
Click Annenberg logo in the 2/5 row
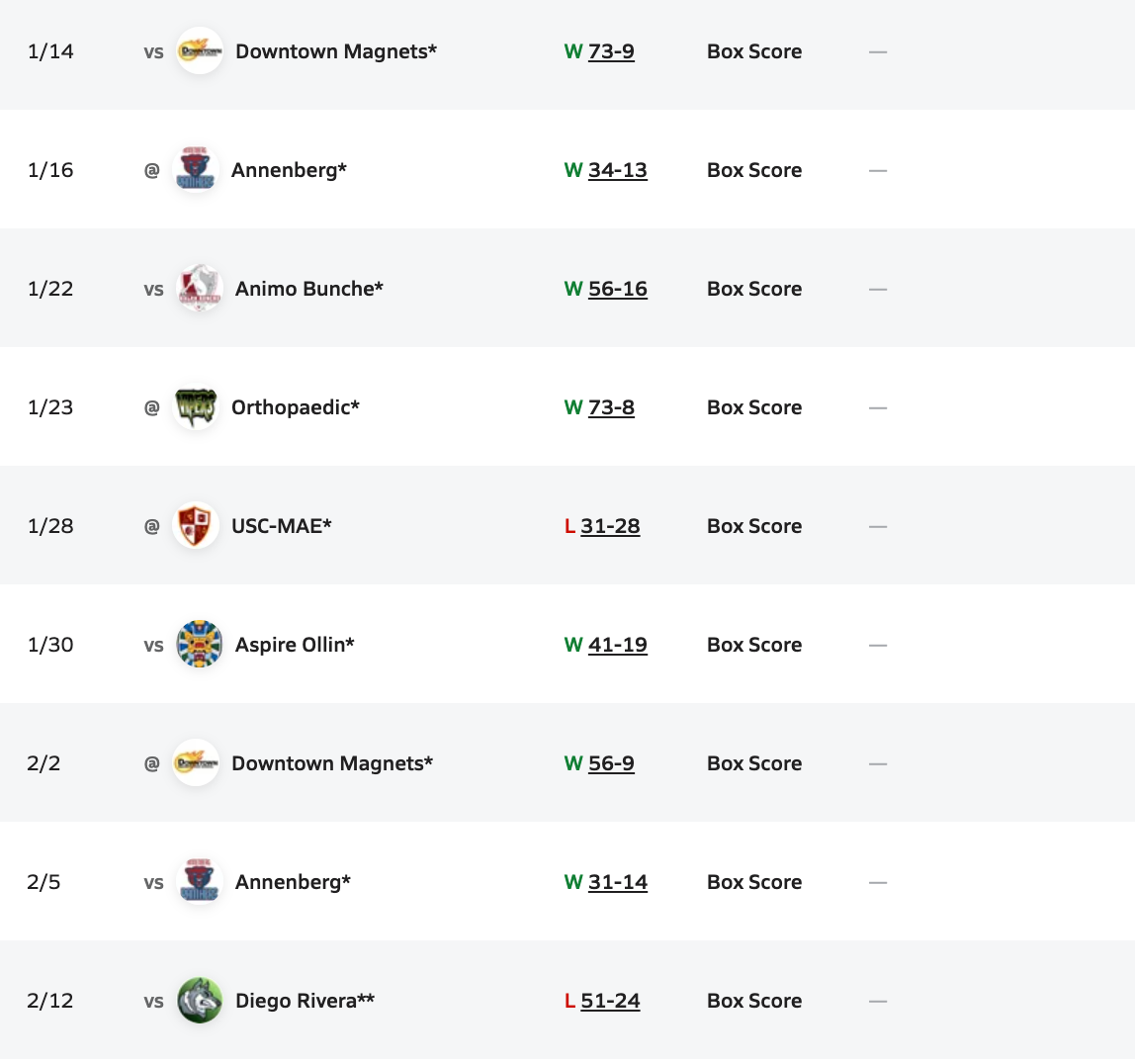[x=200, y=882]
